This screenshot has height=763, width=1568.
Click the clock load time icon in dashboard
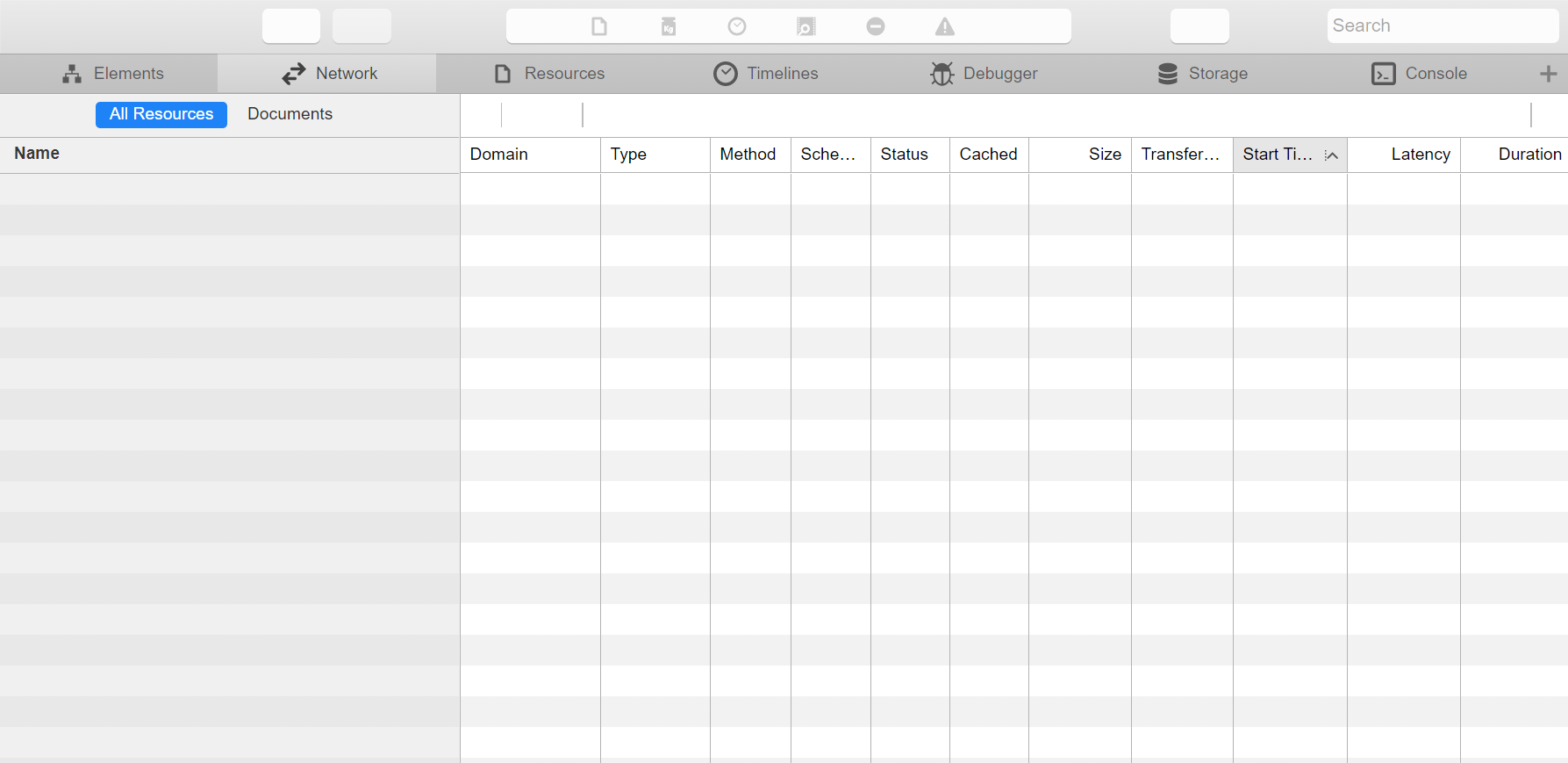(x=737, y=26)
